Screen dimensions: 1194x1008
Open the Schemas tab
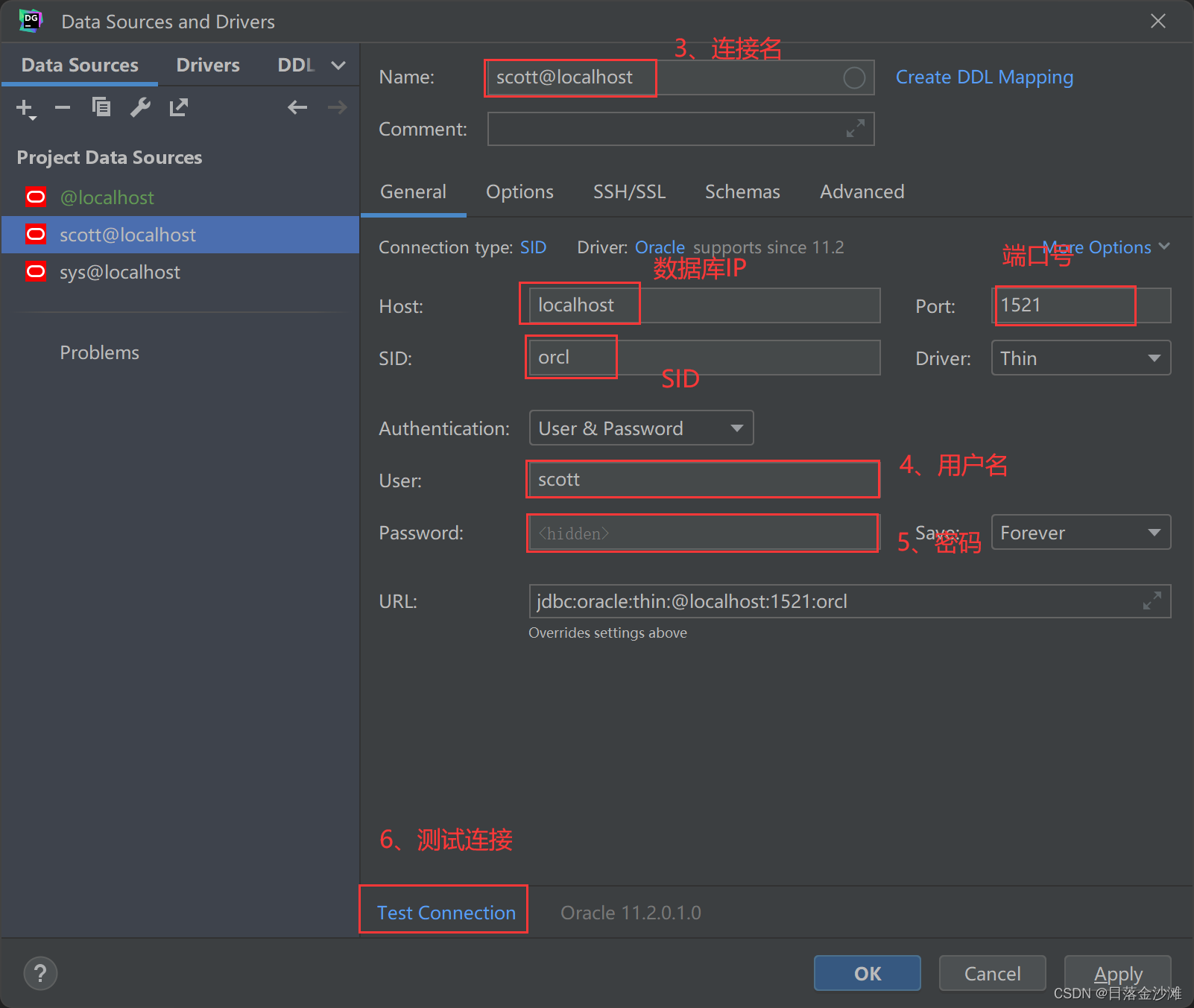[x=742, y=192]
